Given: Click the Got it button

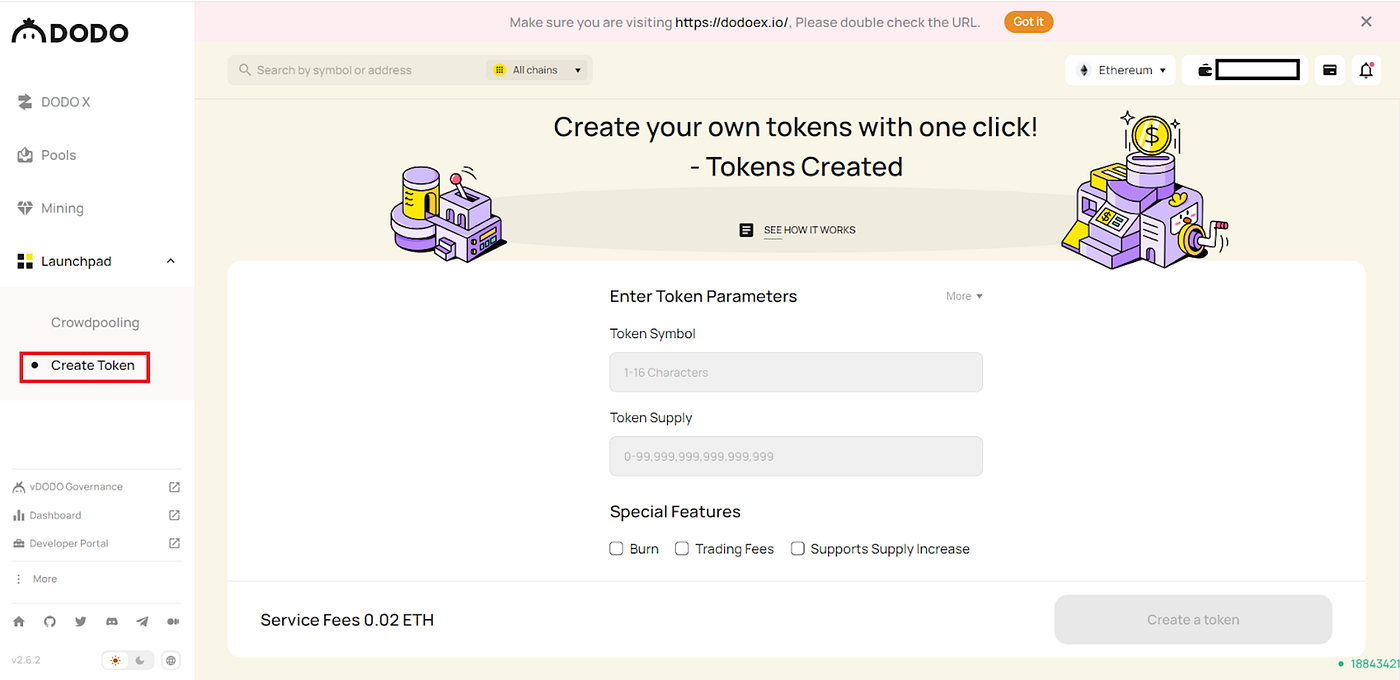Looking at the screenshot, I should [x=1028, y=22].
